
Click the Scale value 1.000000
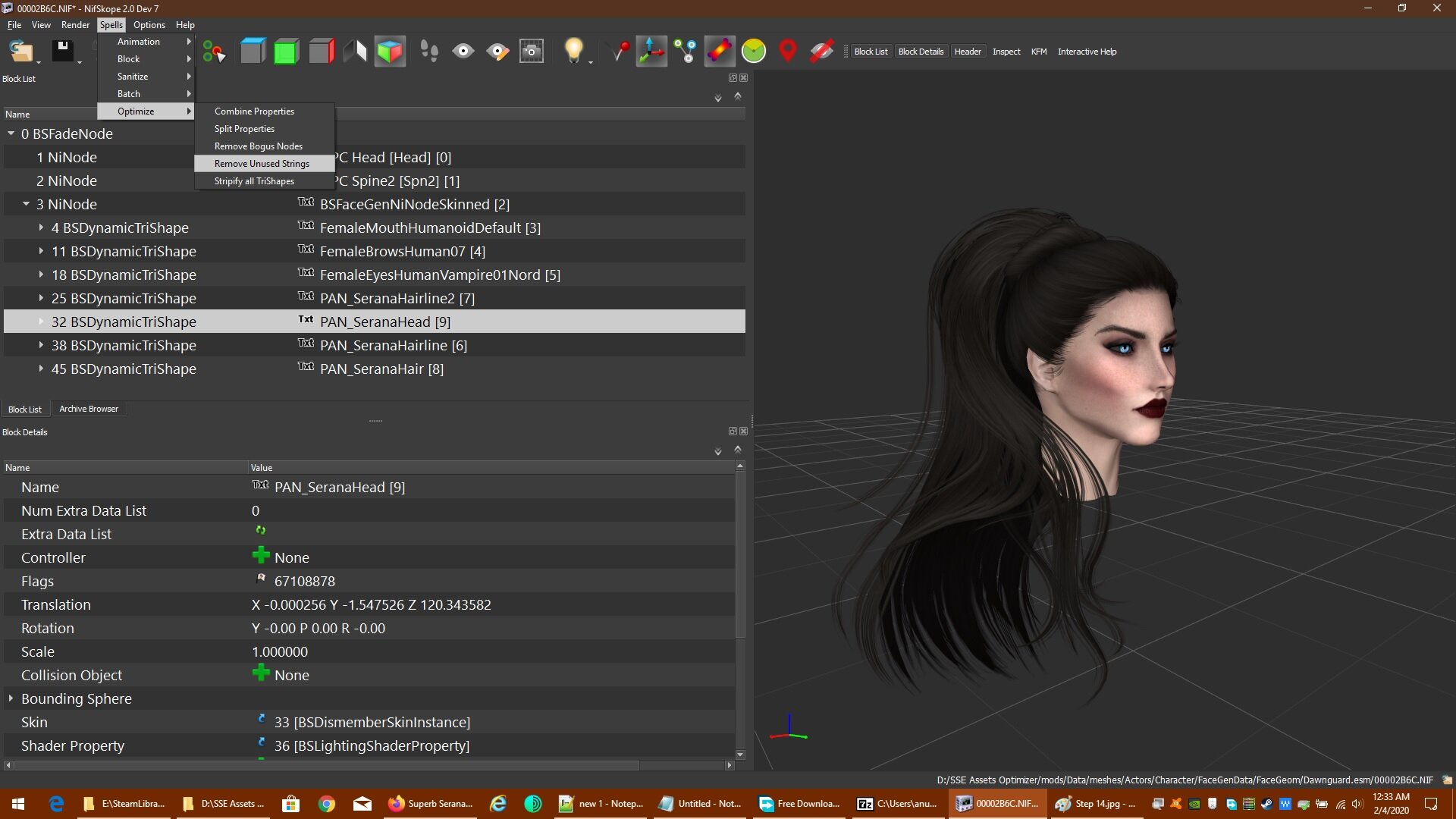tap(280, 651)
